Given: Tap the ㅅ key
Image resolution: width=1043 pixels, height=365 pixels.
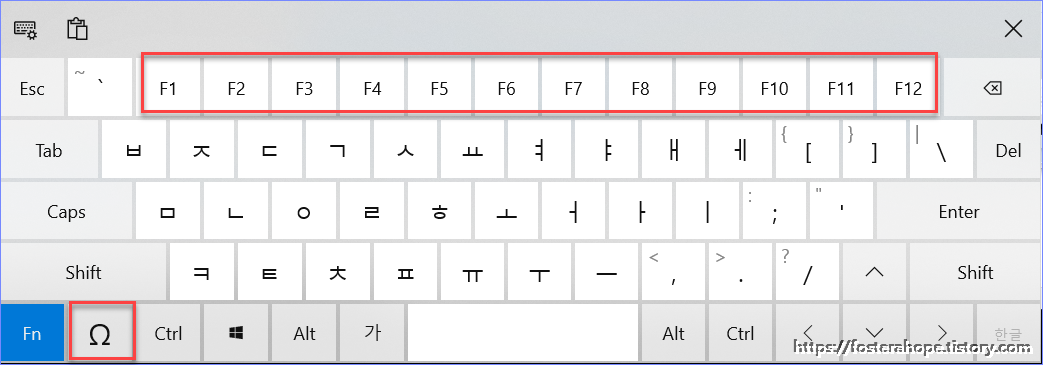Looking at the screenshot, I should coord(405,151).
